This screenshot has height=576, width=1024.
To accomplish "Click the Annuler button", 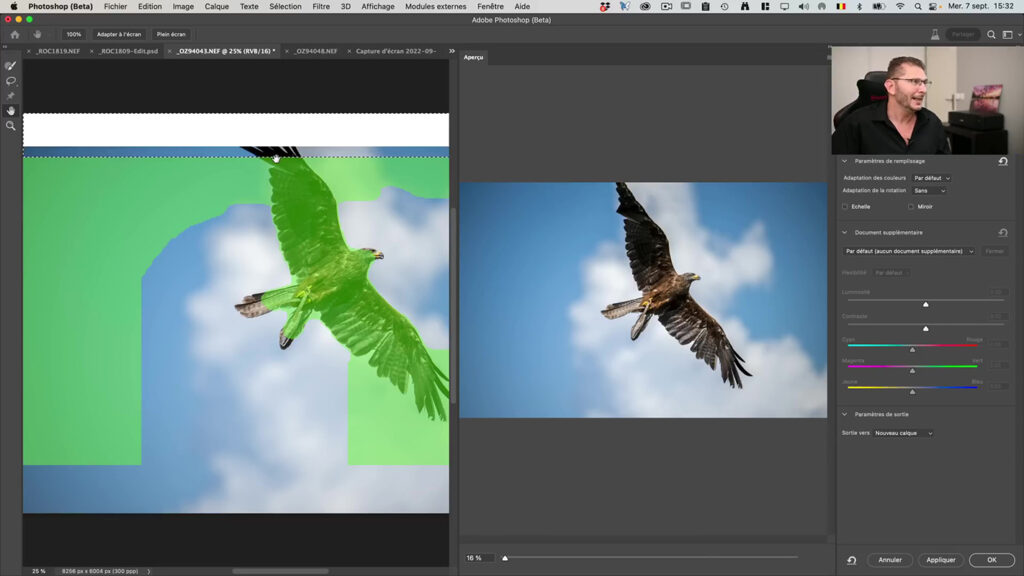I will 890,560.
